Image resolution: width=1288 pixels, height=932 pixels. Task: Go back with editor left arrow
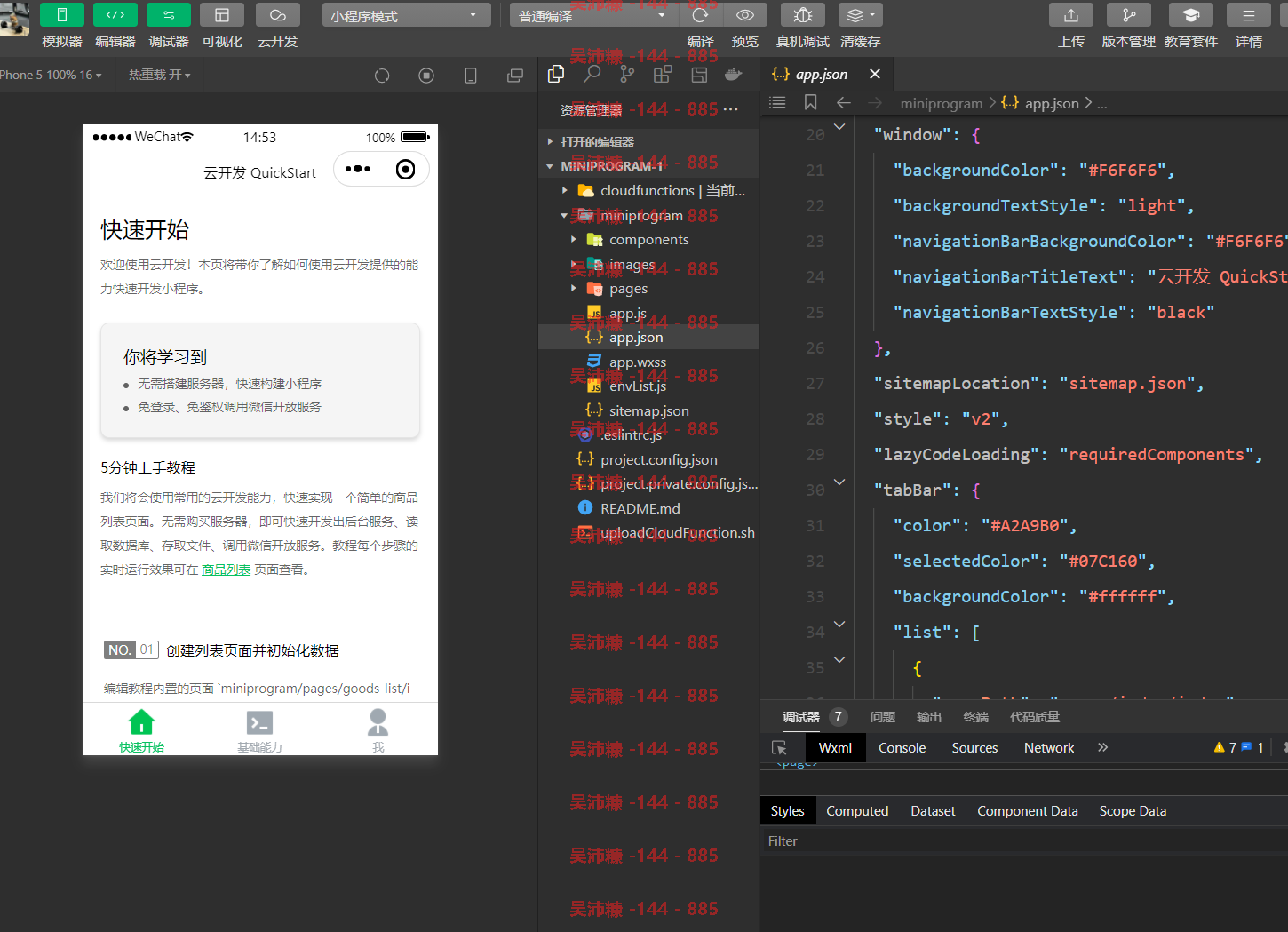tap(844, 103)
